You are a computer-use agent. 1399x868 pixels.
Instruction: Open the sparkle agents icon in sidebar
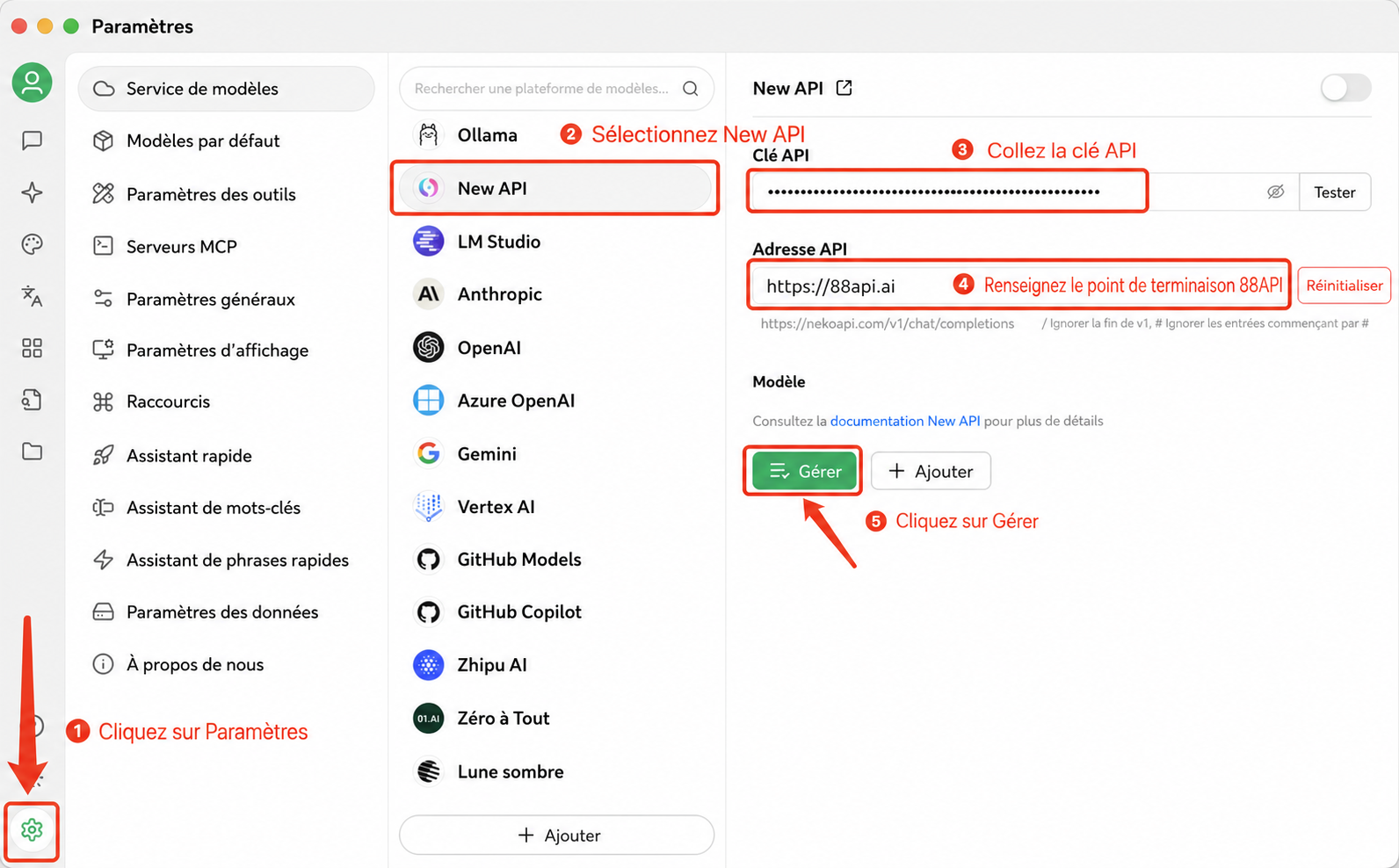32,192
